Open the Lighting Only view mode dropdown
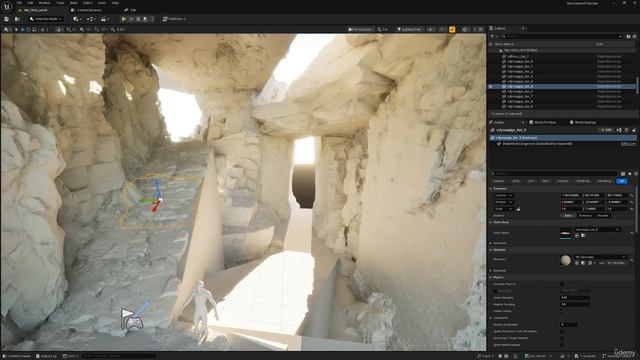The image size is (640, 360). [410, 29]
